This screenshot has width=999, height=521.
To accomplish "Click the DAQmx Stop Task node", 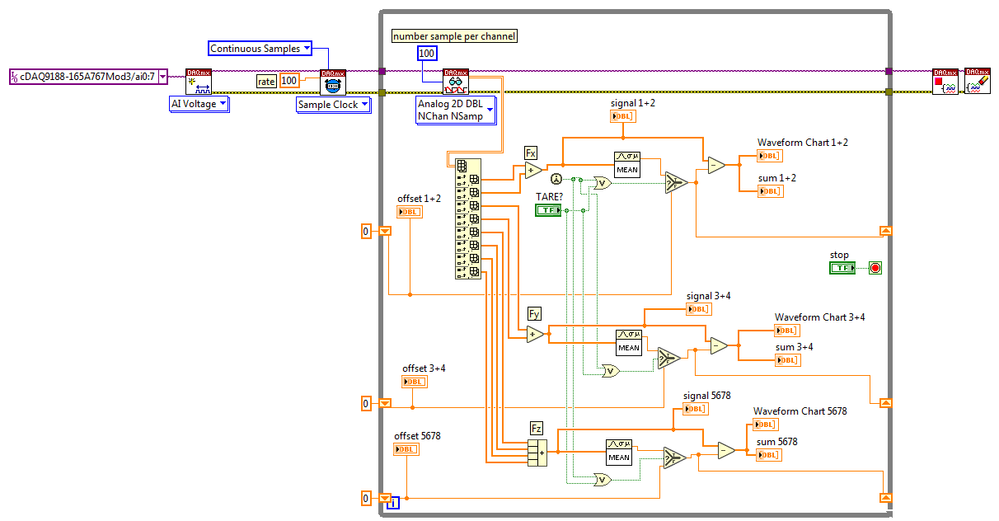I will (945, 82).
